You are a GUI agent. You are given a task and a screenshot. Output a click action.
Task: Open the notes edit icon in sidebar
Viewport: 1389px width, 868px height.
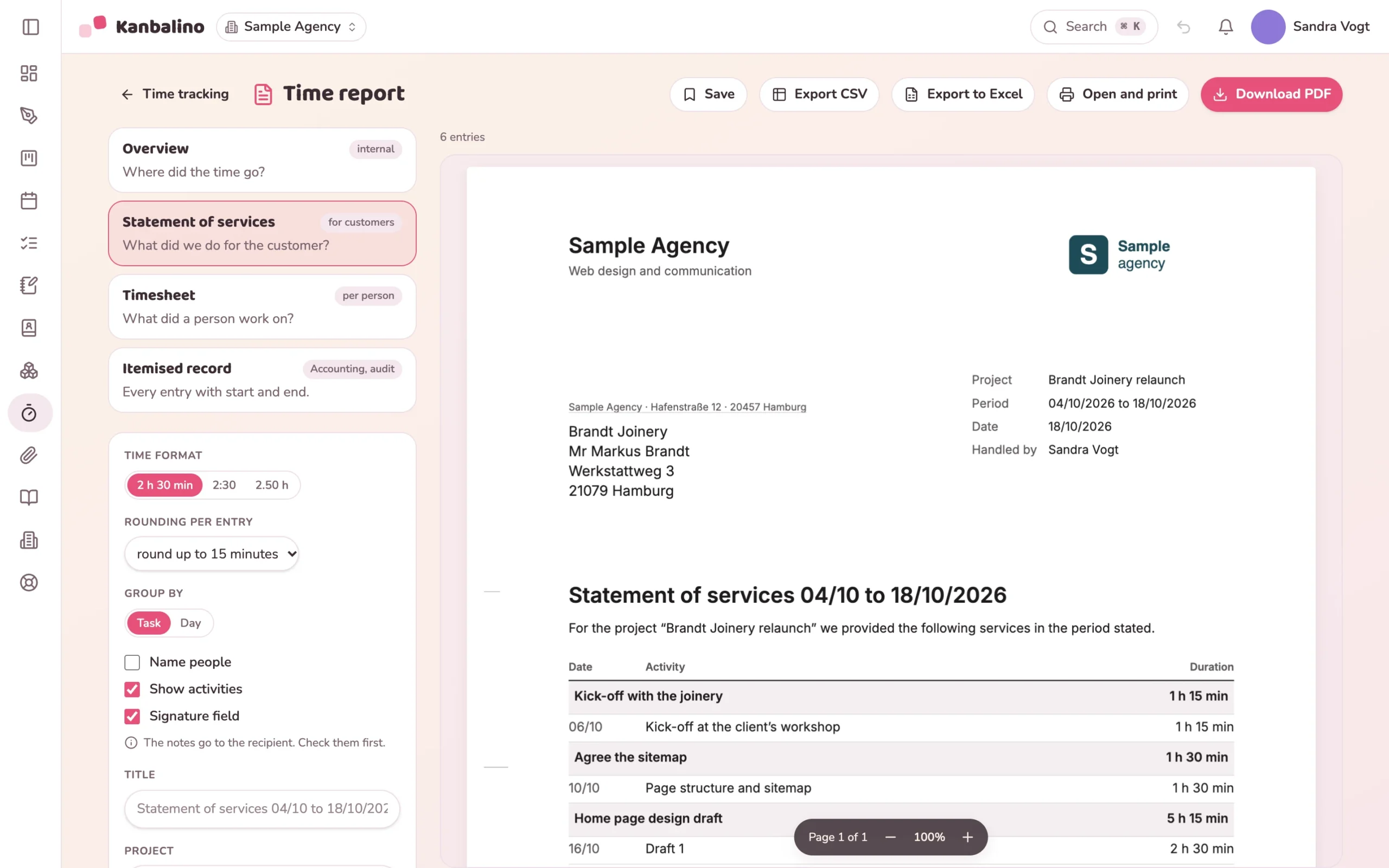click(x=29, y=285)
